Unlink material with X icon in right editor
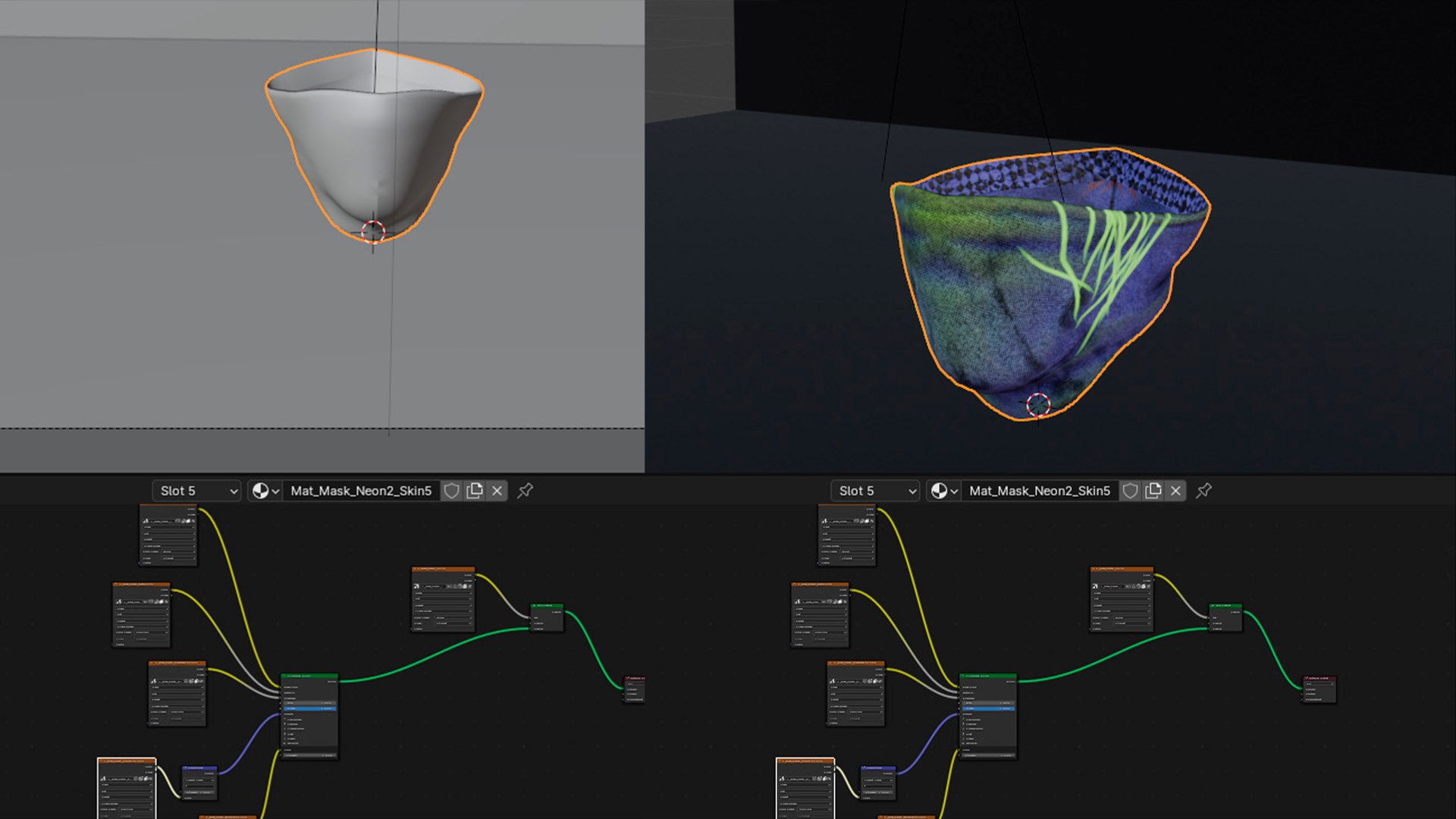The image size is (1456, 819). pos(1175,491)
